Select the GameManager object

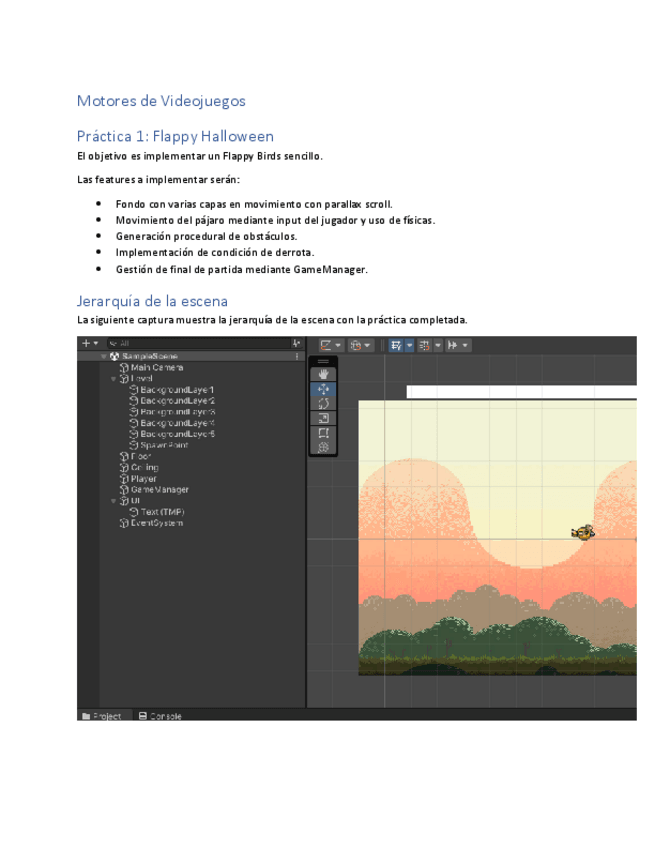(x=160, y=489)
